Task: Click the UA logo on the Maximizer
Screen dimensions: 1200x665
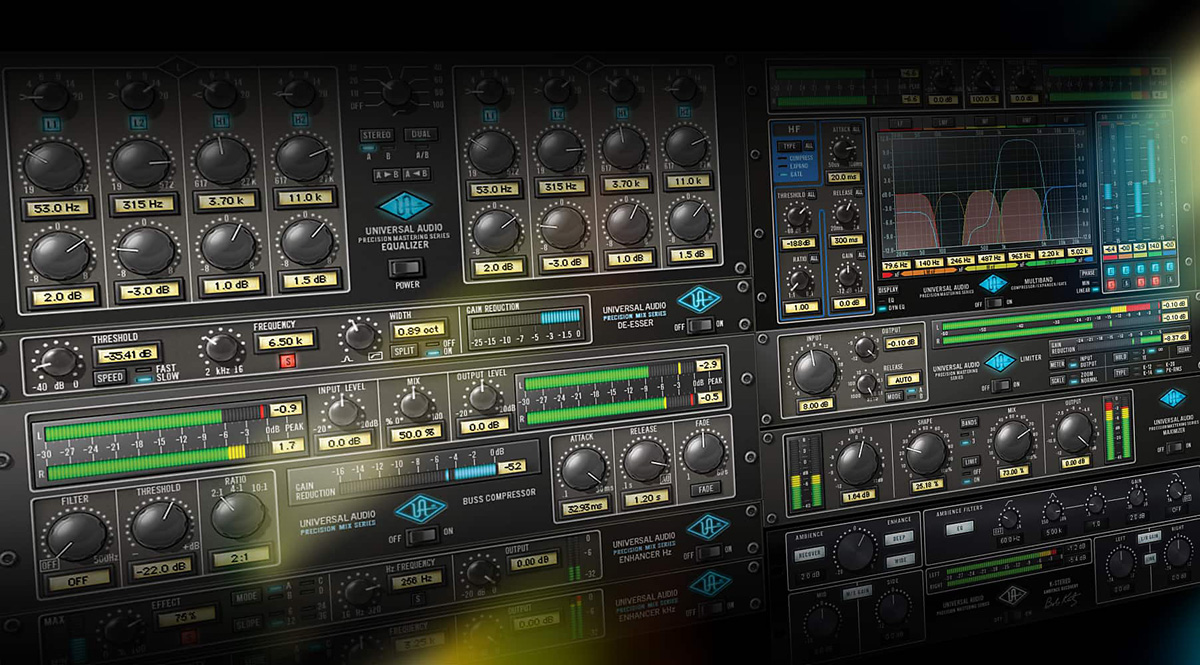Action: 1172,397
